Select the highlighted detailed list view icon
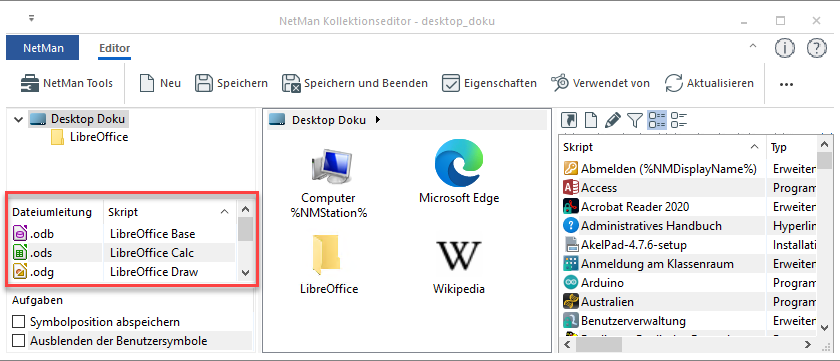This screenshot has height=361, width=840. coord(657,120)
